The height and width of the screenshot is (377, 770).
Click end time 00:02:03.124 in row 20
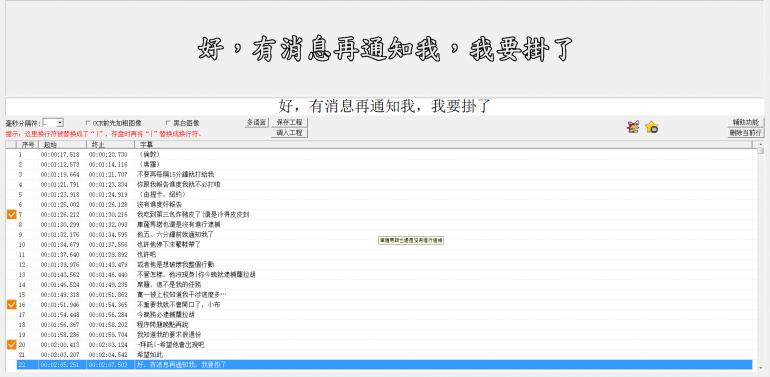108,345
